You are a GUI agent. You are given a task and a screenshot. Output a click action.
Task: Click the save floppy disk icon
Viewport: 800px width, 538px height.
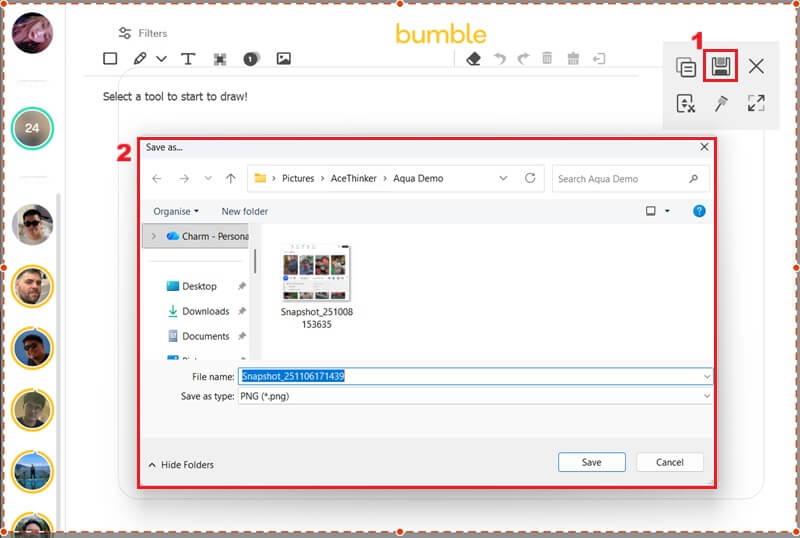(x=720, y=66)
